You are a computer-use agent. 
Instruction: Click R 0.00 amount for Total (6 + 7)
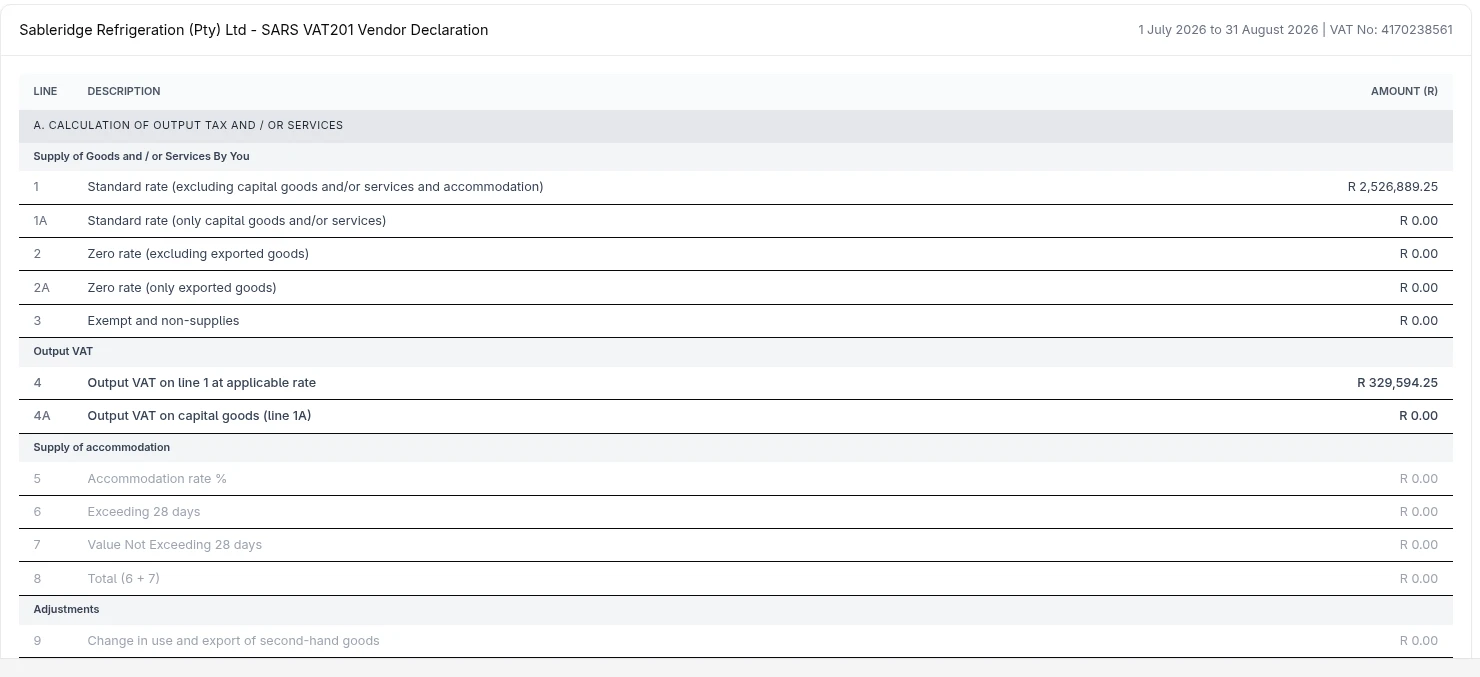click(x=1419, y=579)
